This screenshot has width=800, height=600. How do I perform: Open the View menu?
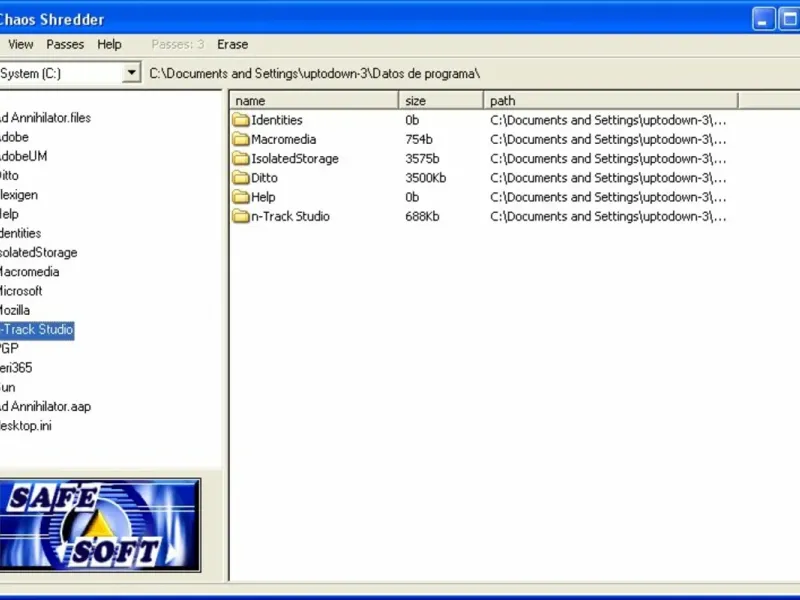point(20,44)
